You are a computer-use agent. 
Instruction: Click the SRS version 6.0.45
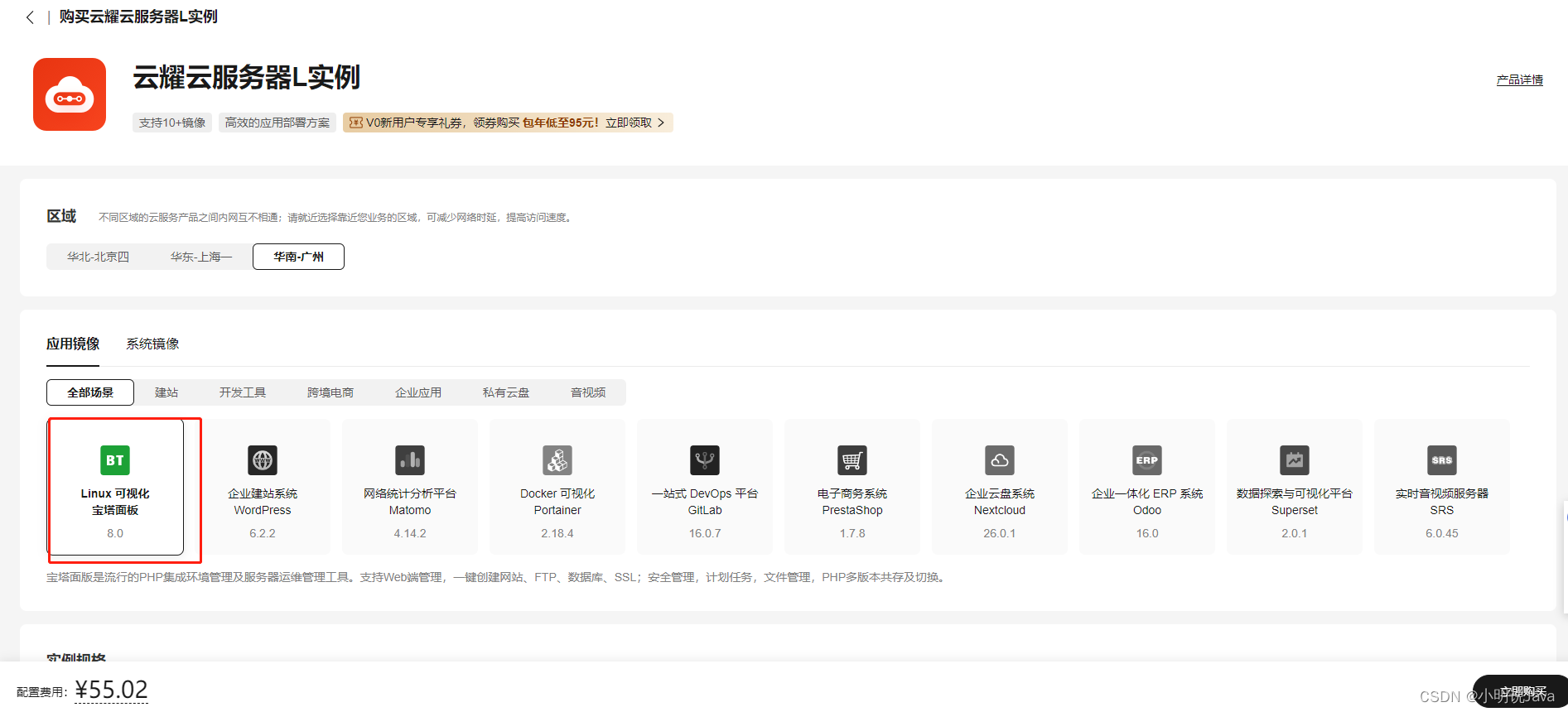click(1442, 533)
